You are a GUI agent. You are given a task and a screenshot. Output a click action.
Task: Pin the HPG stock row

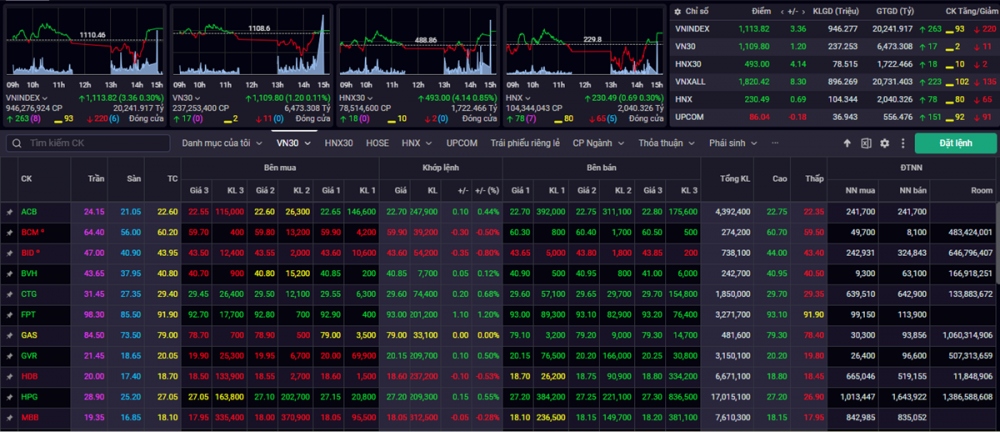tap(9, 397)
